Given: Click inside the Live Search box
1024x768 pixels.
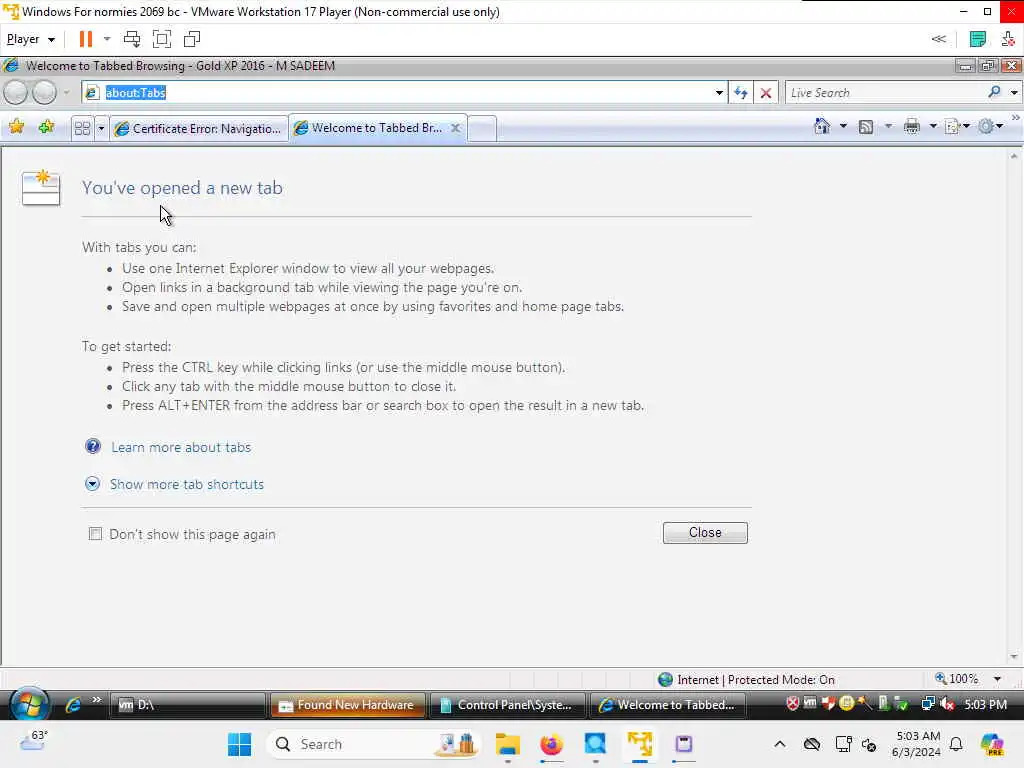Looking at the screenshot, I should [x=885, y=93].
